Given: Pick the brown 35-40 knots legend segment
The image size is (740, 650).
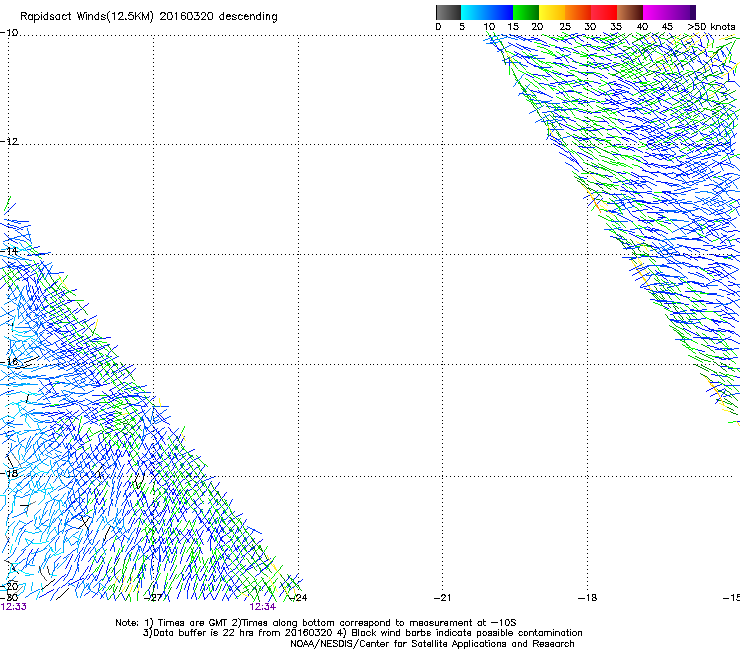Looking at the screenshot, I should pos(630,12).
